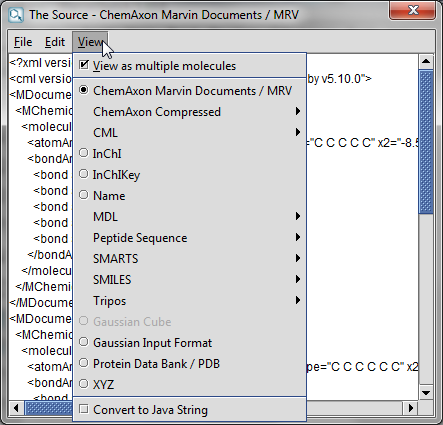
Task: Click the vertical scrollbar down arrow
Action: 426,392
